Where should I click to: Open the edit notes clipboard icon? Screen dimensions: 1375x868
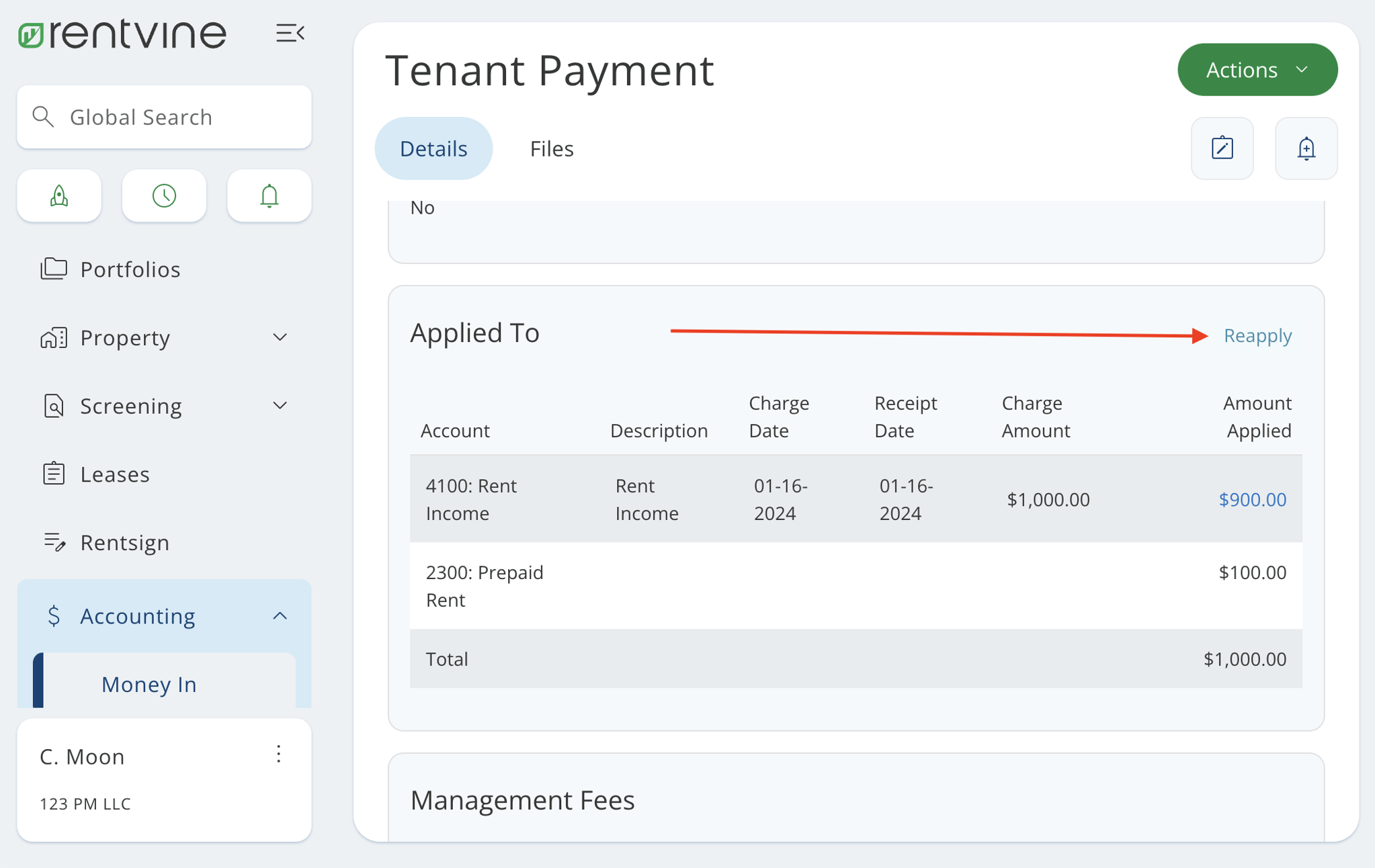pyautogui.click(x=1222, y=148)
